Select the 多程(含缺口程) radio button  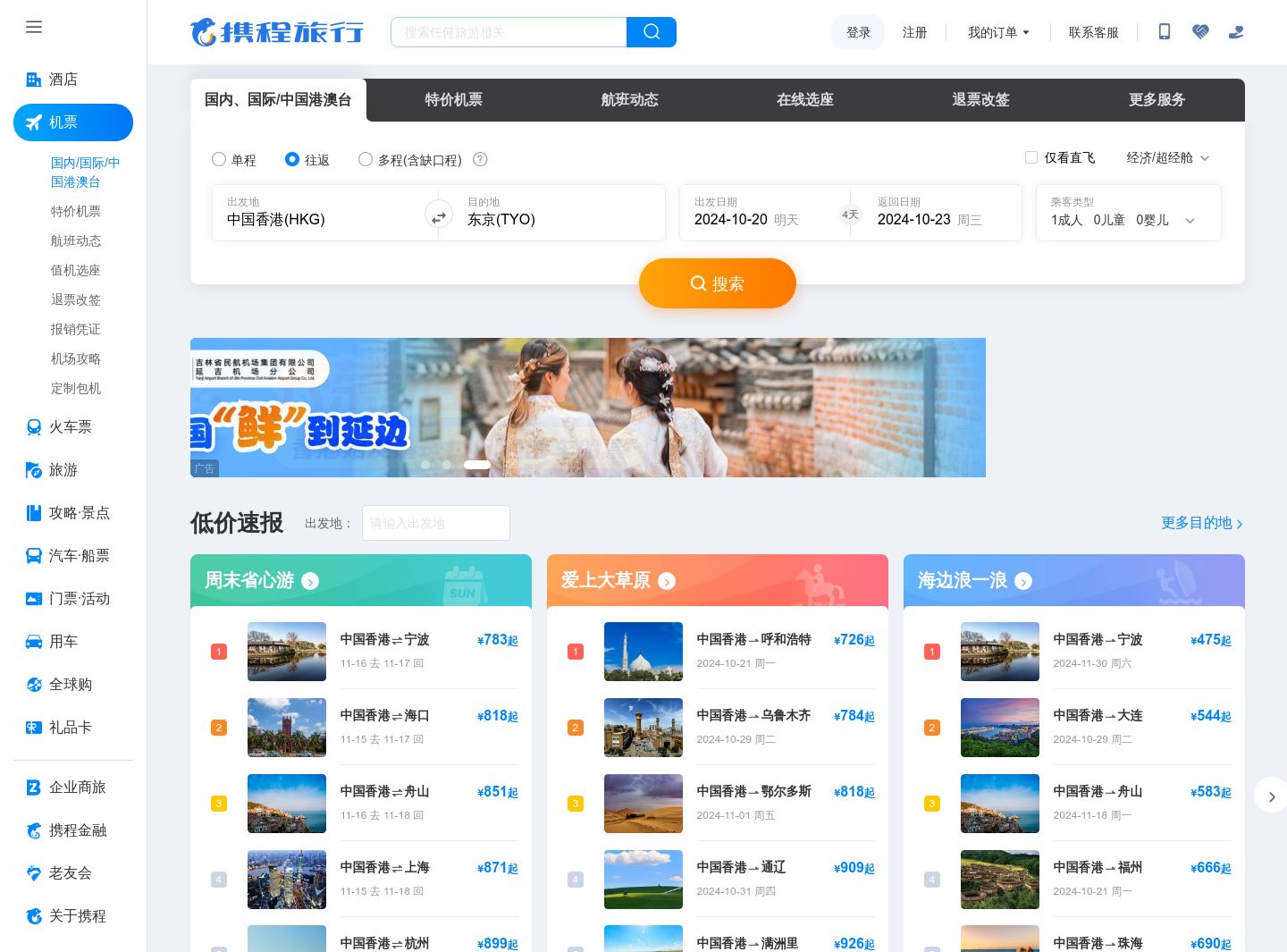click(366, 159)
